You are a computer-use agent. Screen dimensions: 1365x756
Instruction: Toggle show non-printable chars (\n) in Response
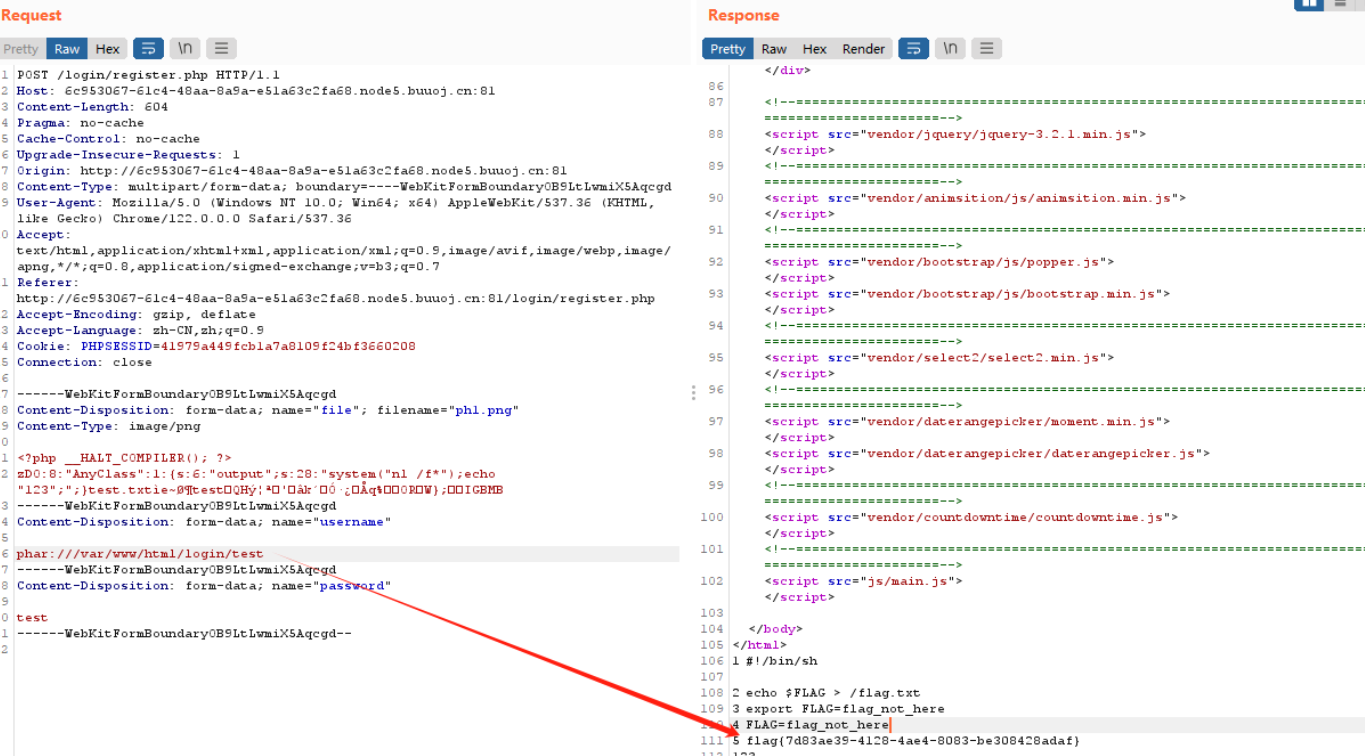point(950,48)
